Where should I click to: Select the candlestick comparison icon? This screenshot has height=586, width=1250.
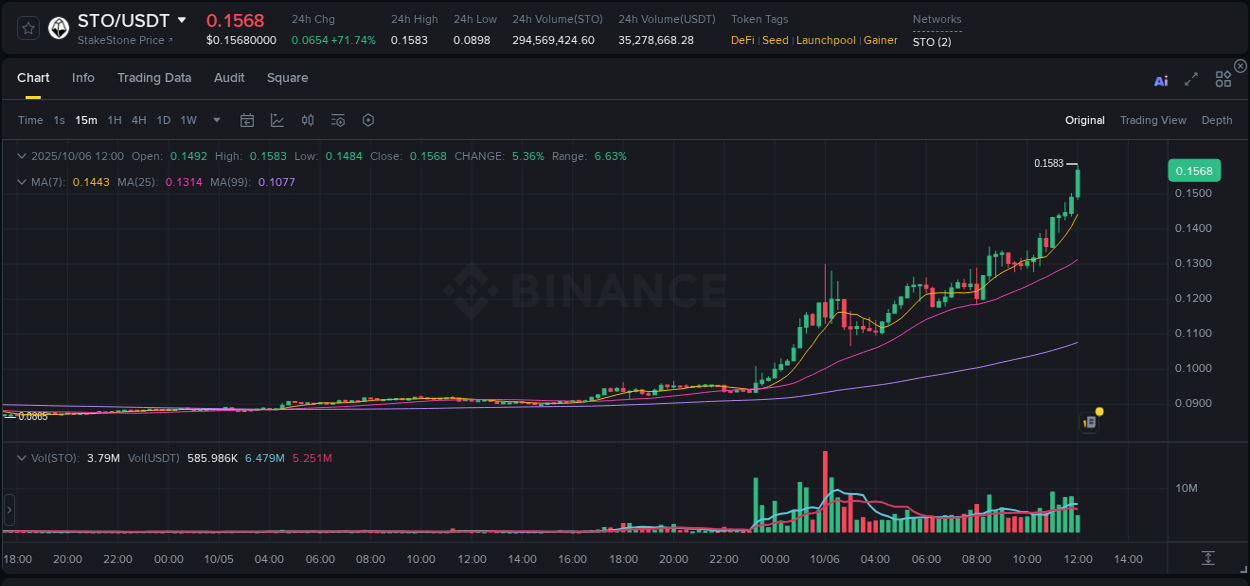pyautogui.click(x=307, y=120)
